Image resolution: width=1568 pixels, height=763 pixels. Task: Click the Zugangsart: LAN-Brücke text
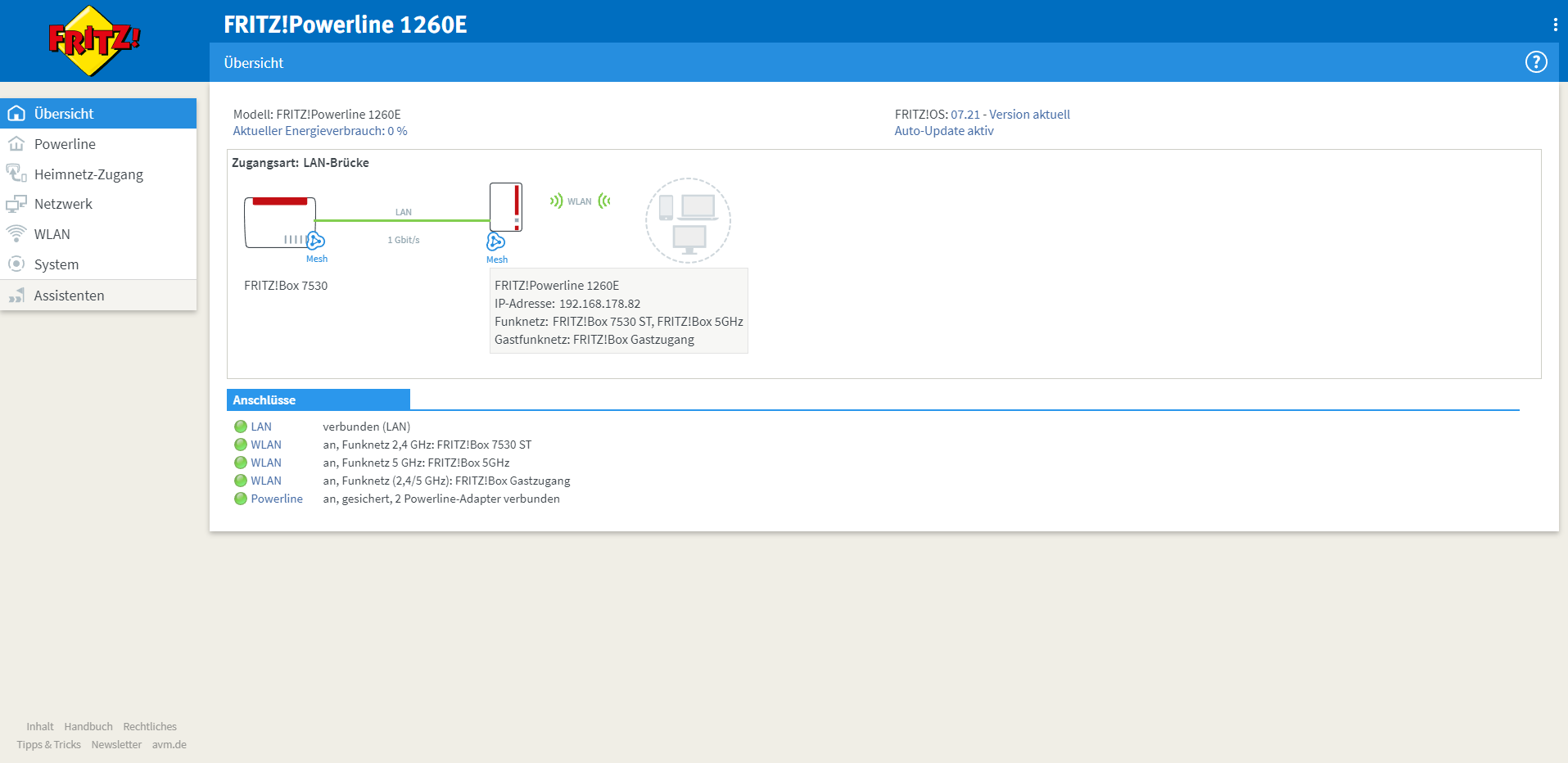point(300,163)
